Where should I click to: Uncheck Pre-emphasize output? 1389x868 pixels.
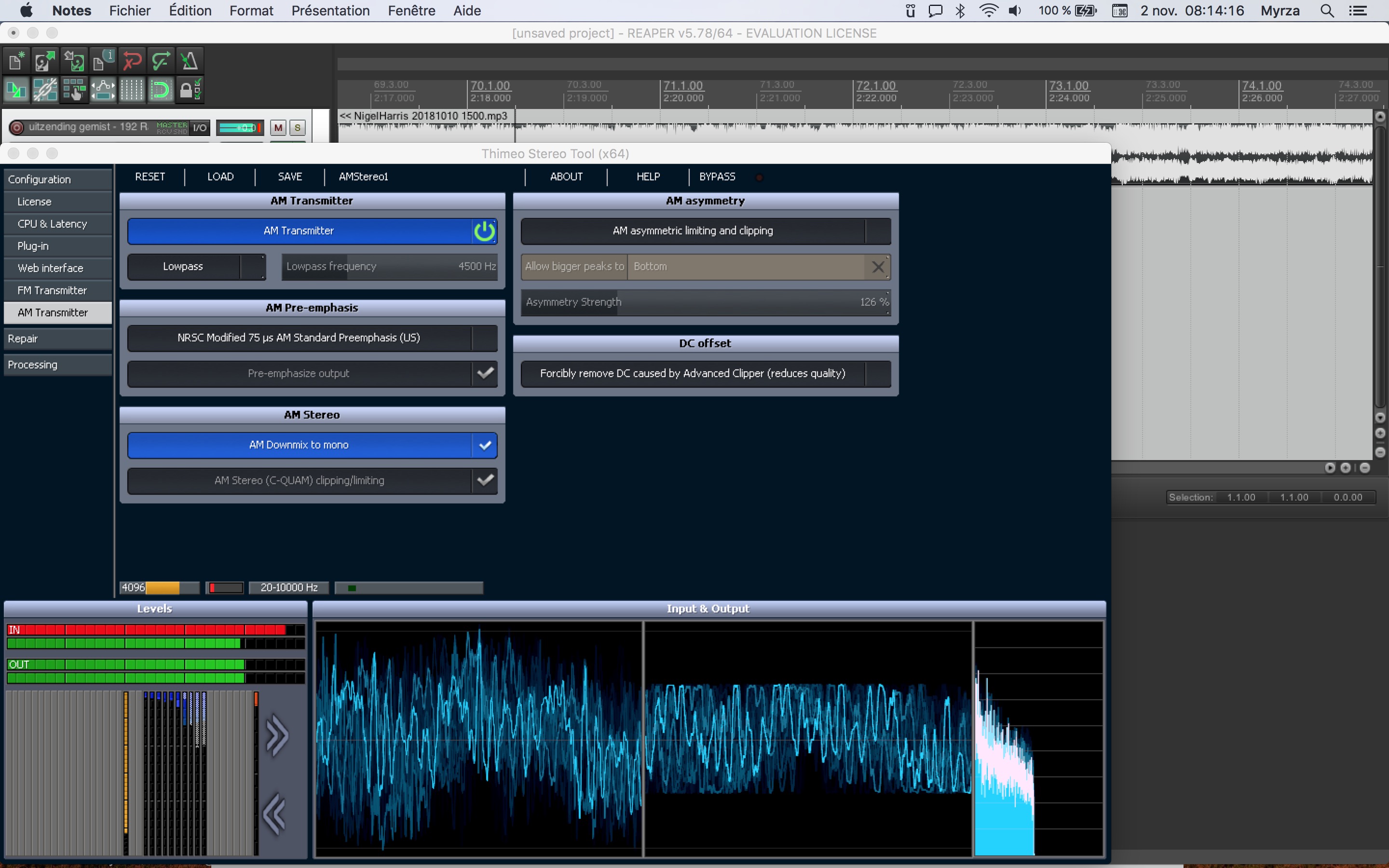coord(485,373)
